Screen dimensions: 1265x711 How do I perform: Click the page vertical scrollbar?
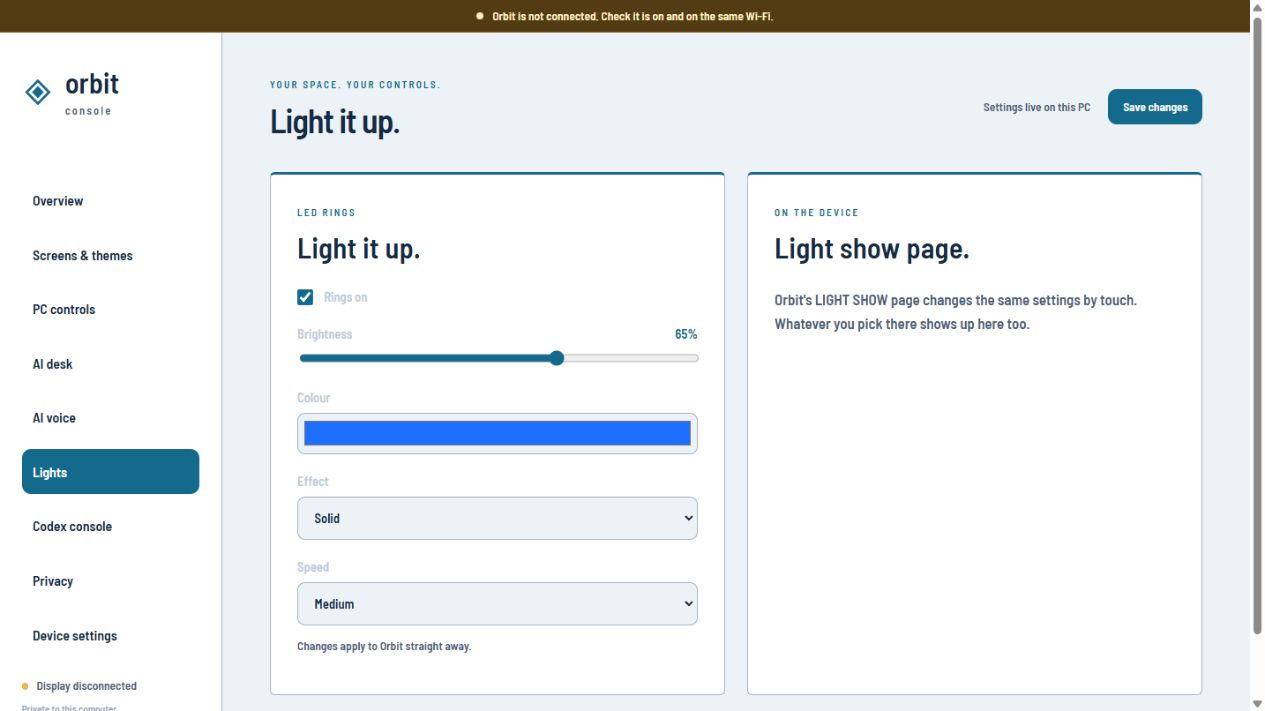click(1257, 325)
